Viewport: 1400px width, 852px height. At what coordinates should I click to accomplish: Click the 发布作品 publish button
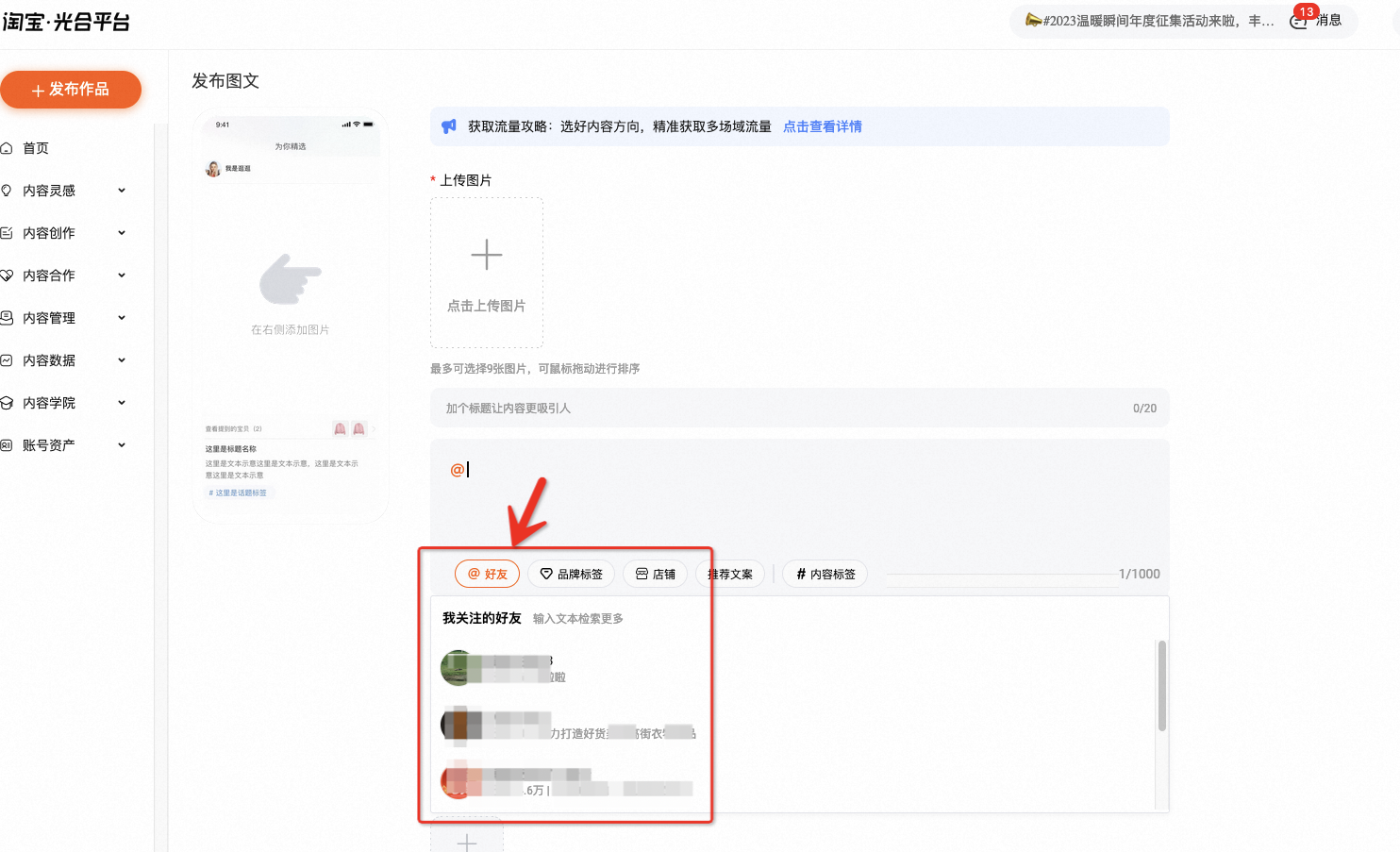71,90
